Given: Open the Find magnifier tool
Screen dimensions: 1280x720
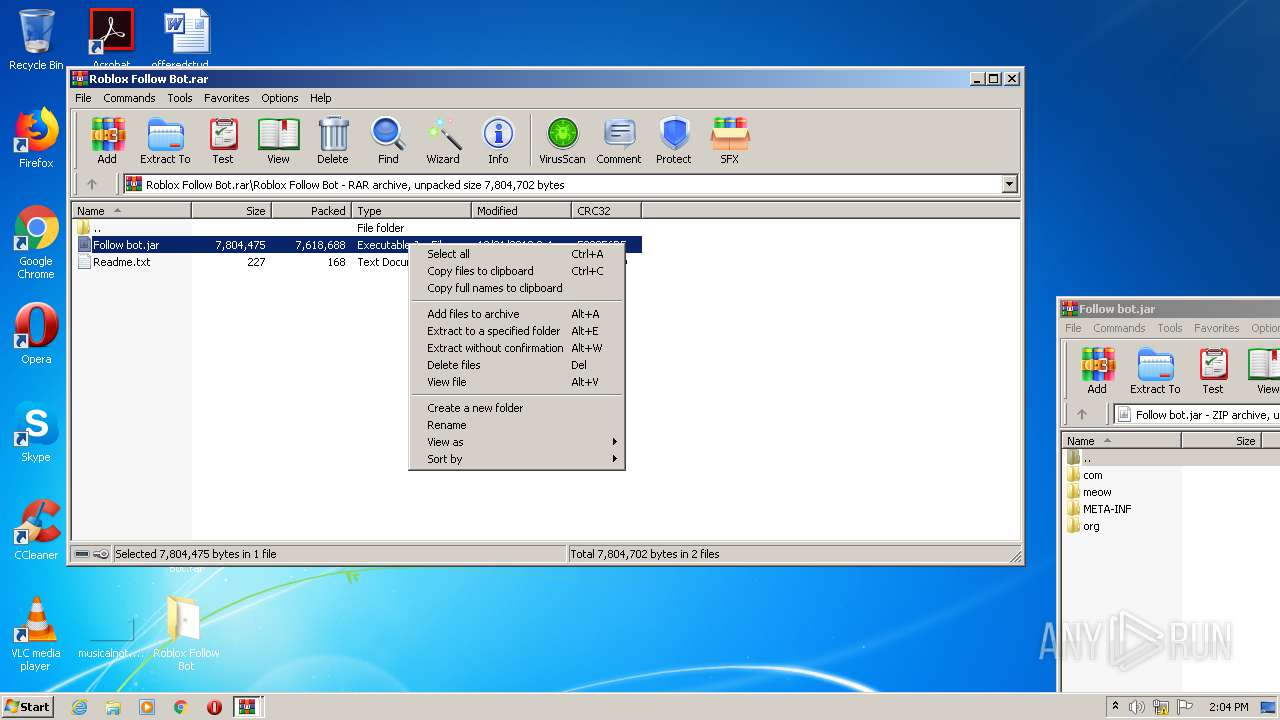Looking at the screenshot, I should point(388,141).
